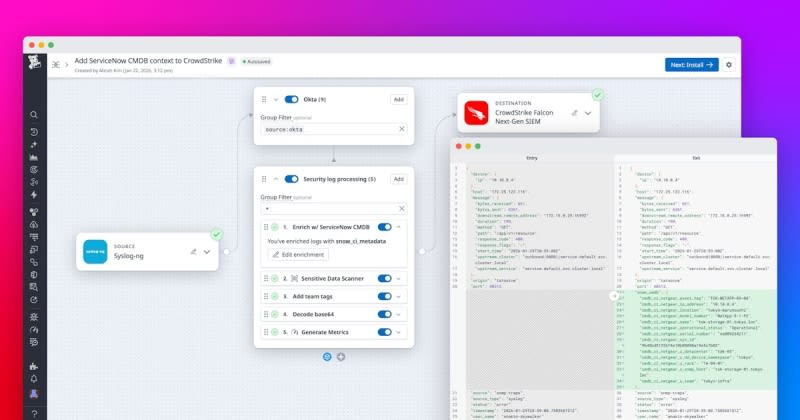This screenshot has height=420, width=800.
Task: Select the Entry pane header
Action: pyautogui.click(x=530, y=157)
